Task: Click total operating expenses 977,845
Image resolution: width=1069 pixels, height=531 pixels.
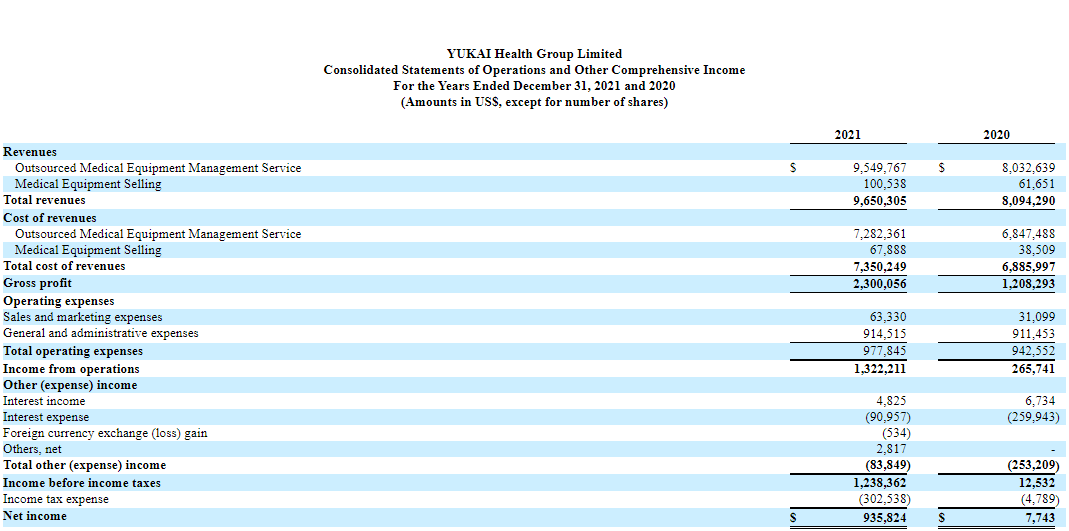Action: pyautogui.click(x=885, y=351)
